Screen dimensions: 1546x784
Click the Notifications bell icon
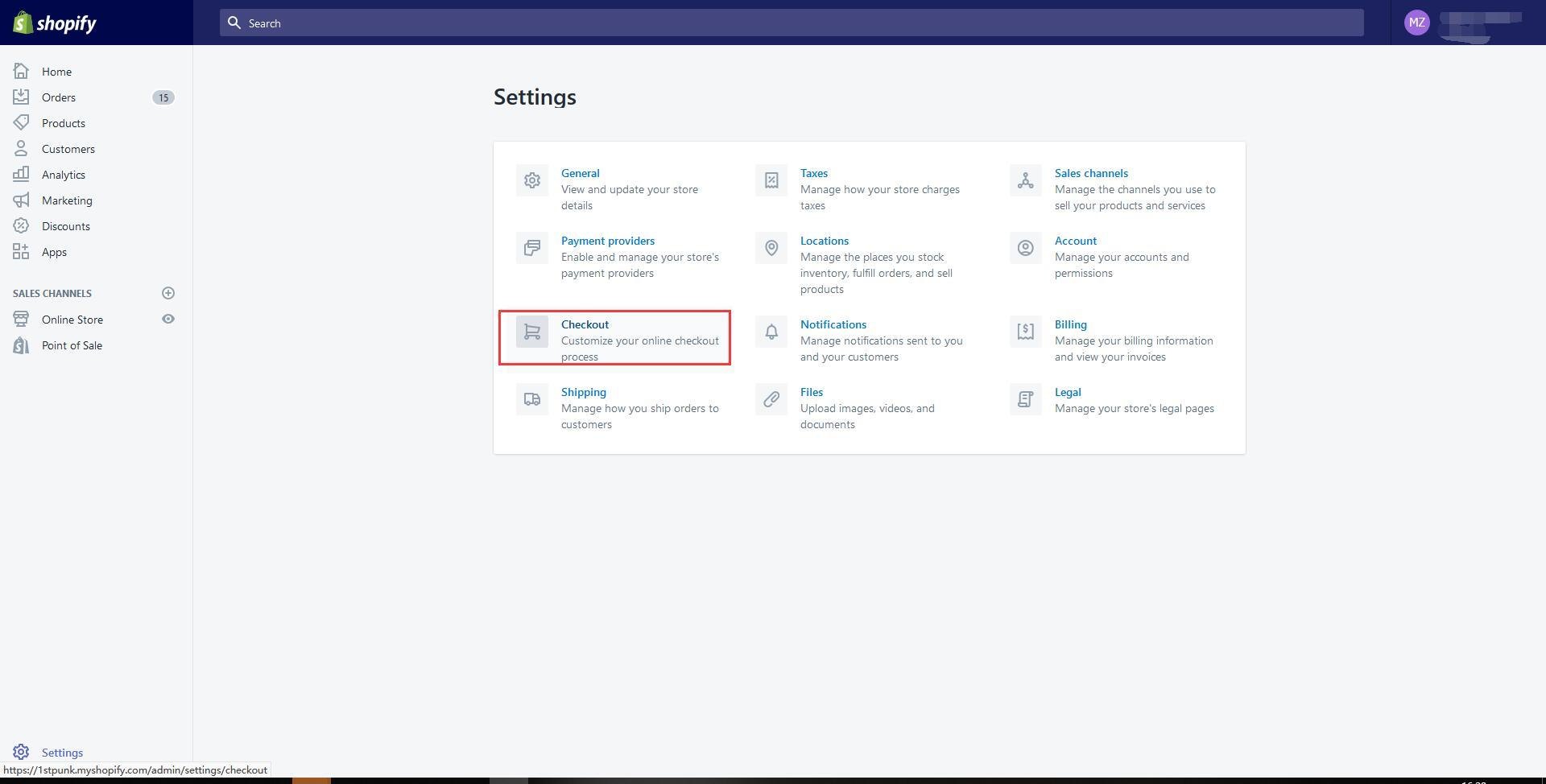771,332
